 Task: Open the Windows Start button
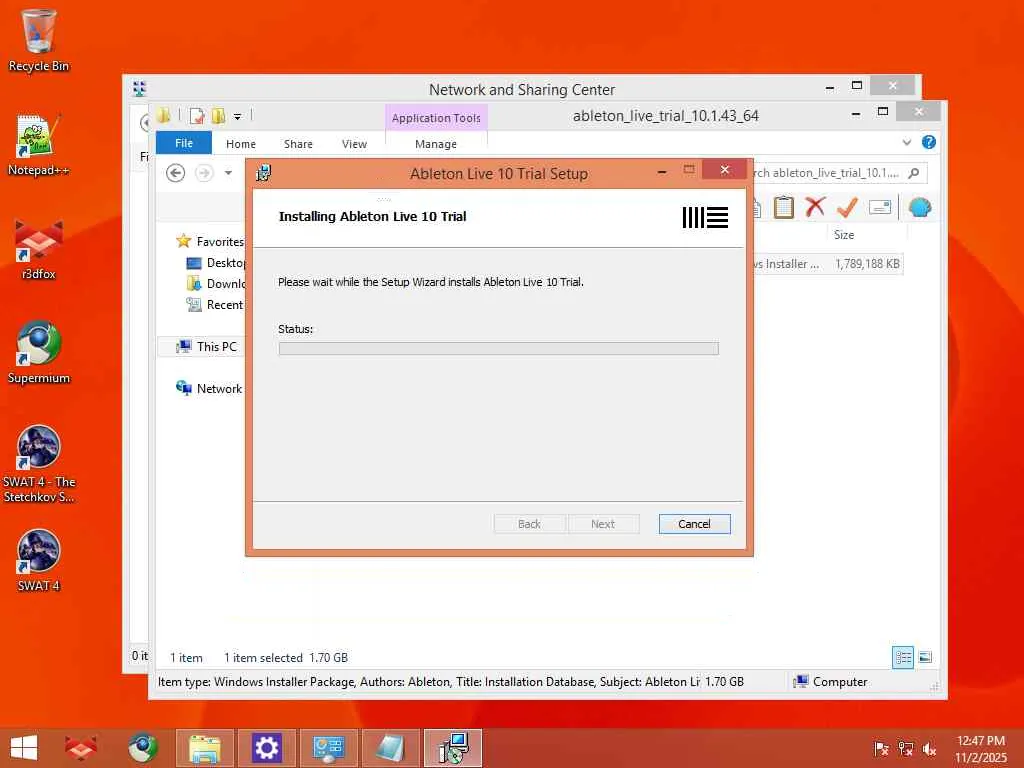(24, 748)
